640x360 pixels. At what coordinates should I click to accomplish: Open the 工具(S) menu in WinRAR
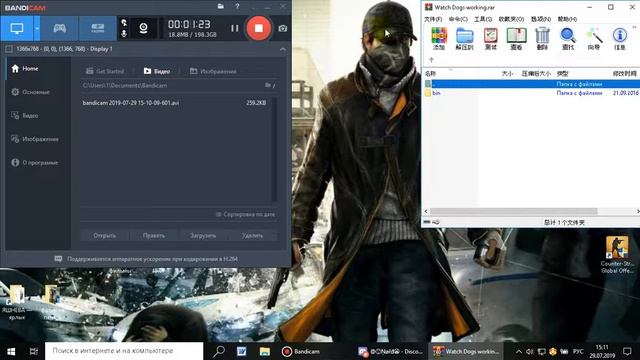pos(483,19)
